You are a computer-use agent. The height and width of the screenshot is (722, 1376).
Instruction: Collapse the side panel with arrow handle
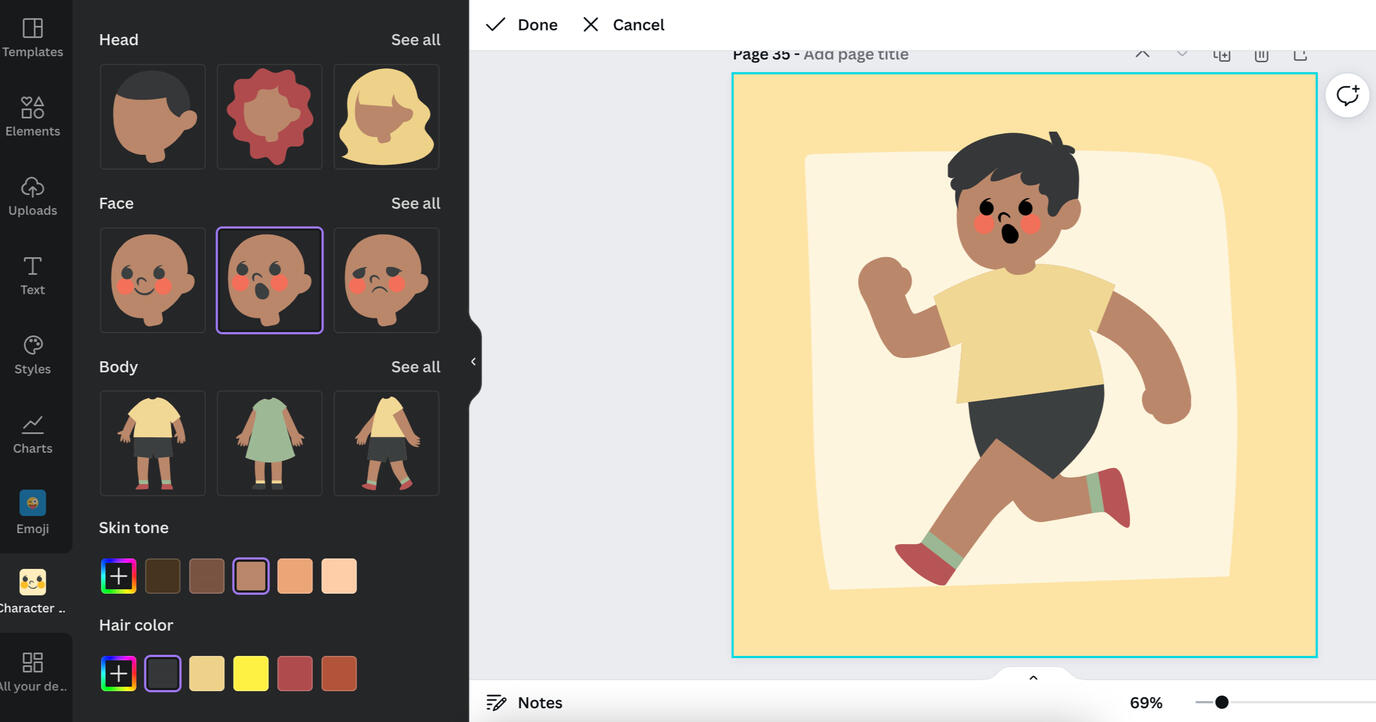473,361
